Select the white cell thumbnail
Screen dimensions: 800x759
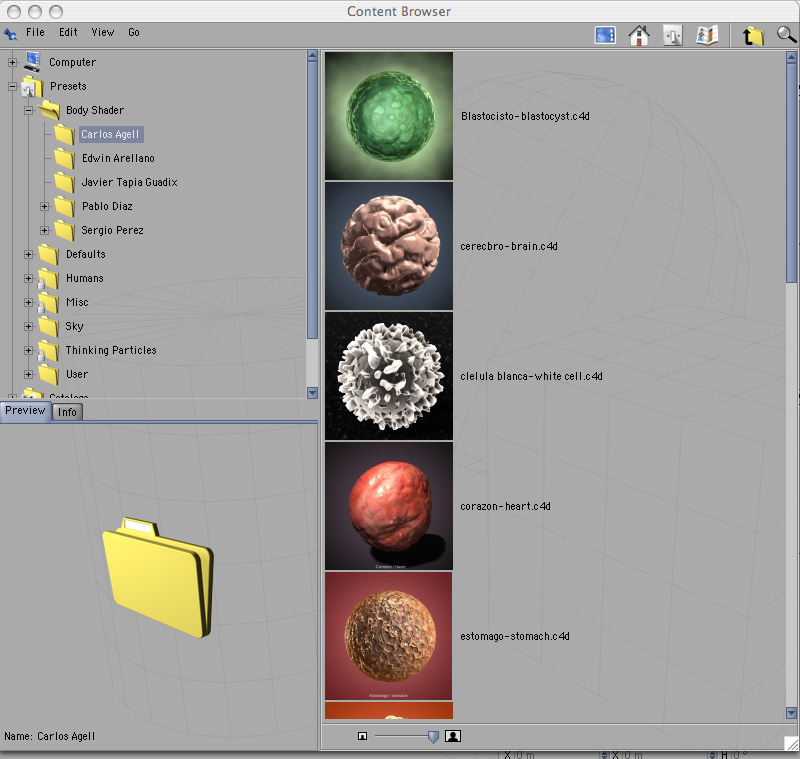[389, 376]
